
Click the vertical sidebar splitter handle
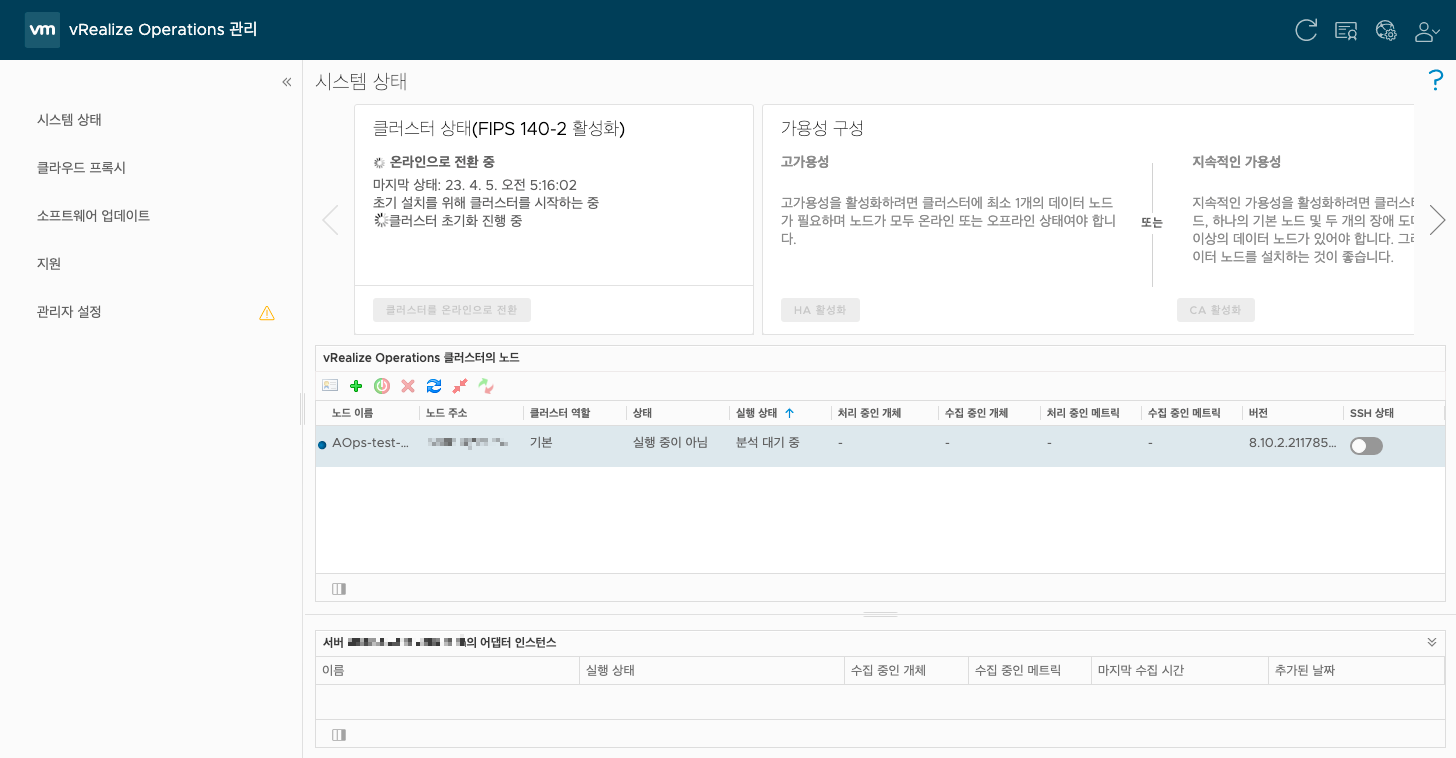coord(303,408)
